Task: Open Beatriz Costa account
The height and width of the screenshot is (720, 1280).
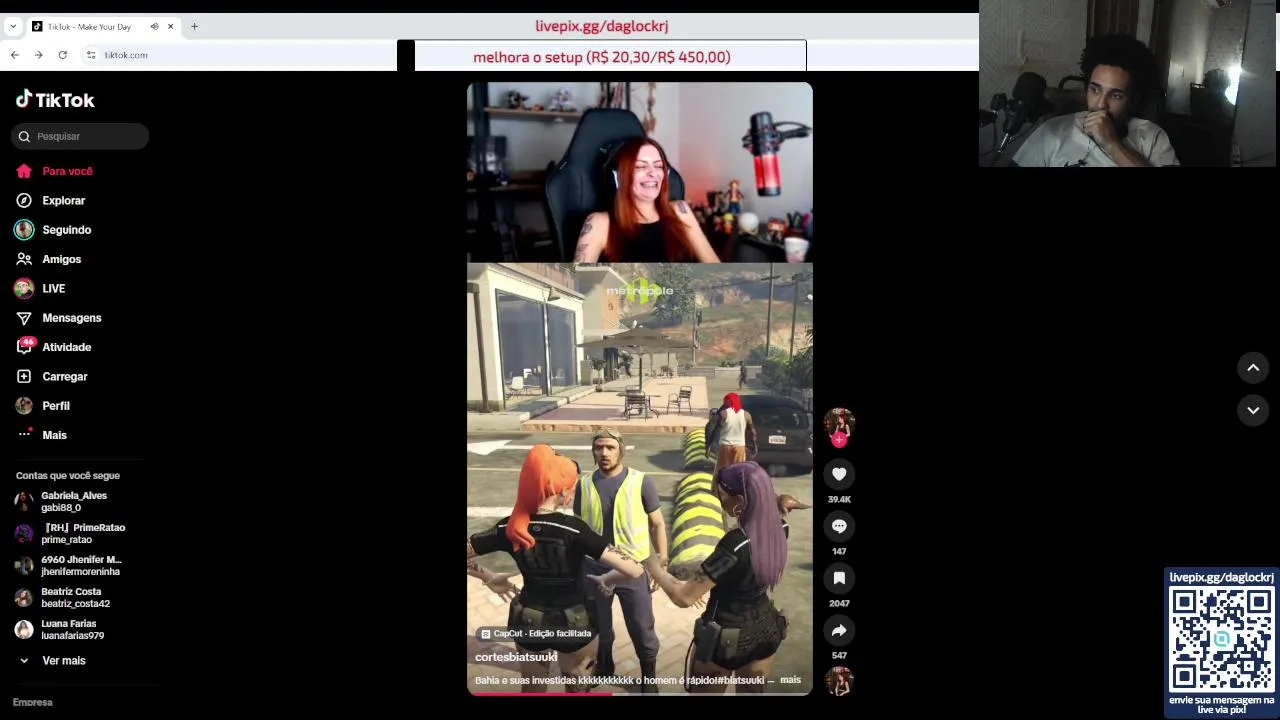Action: [x=63, y=597]
